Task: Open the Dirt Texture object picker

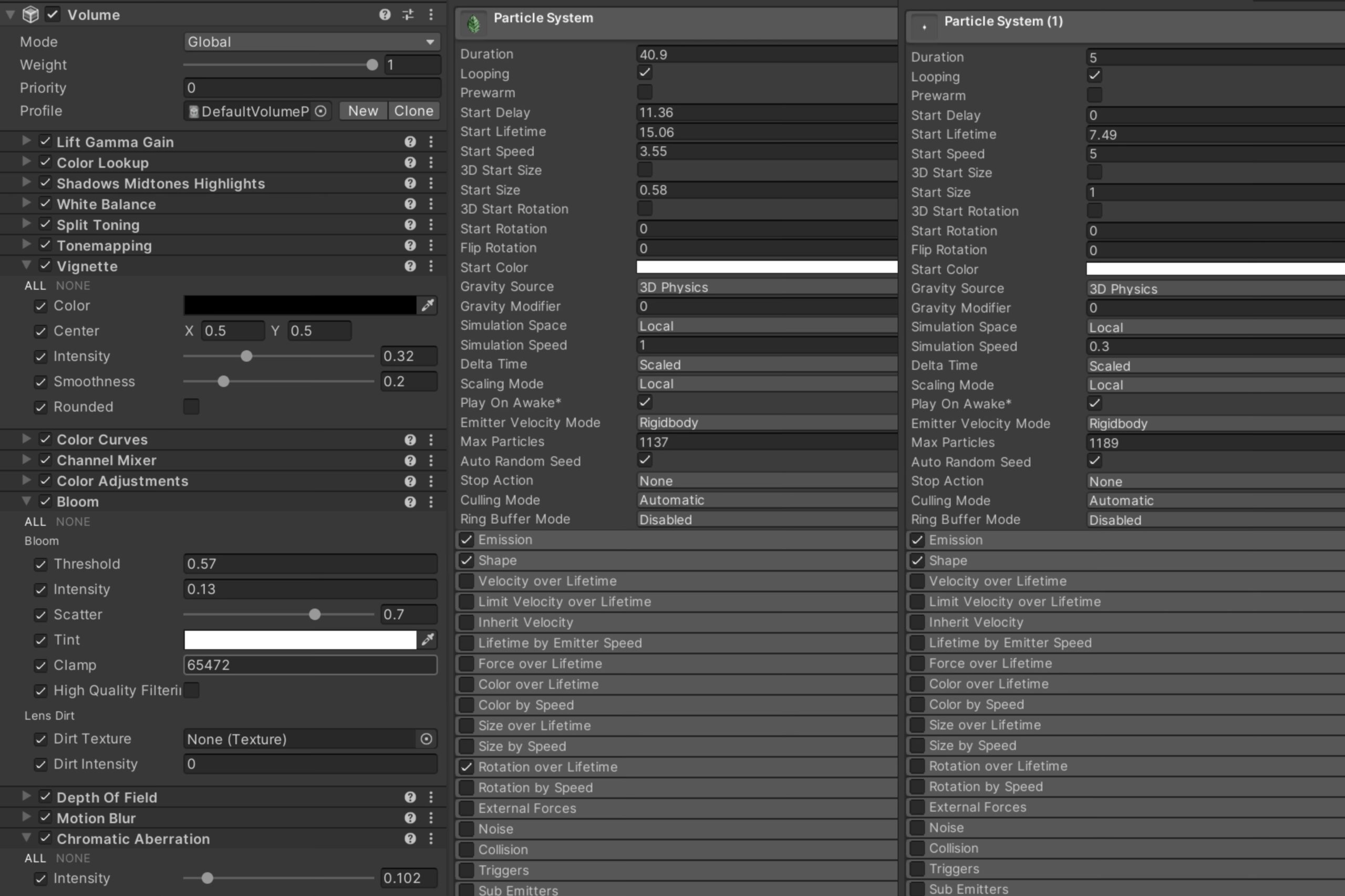Action: click(x=426, y=739)
